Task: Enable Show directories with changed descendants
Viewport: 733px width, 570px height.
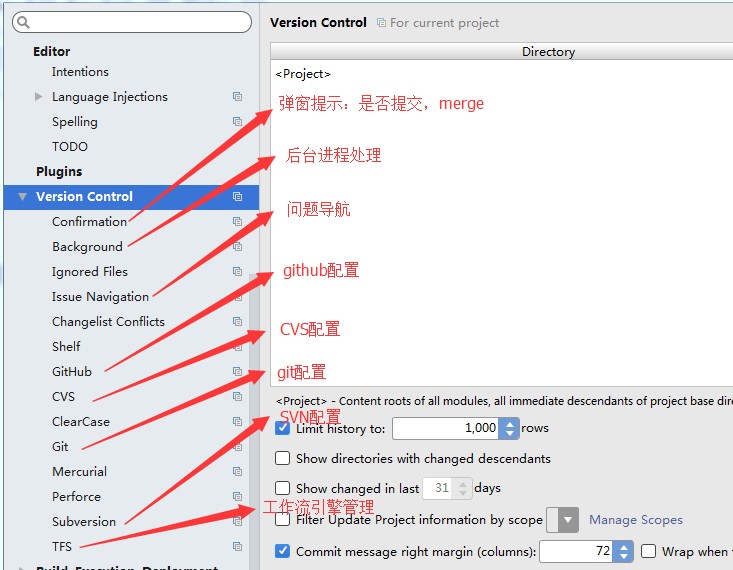Action: click(x=282, y=458)
